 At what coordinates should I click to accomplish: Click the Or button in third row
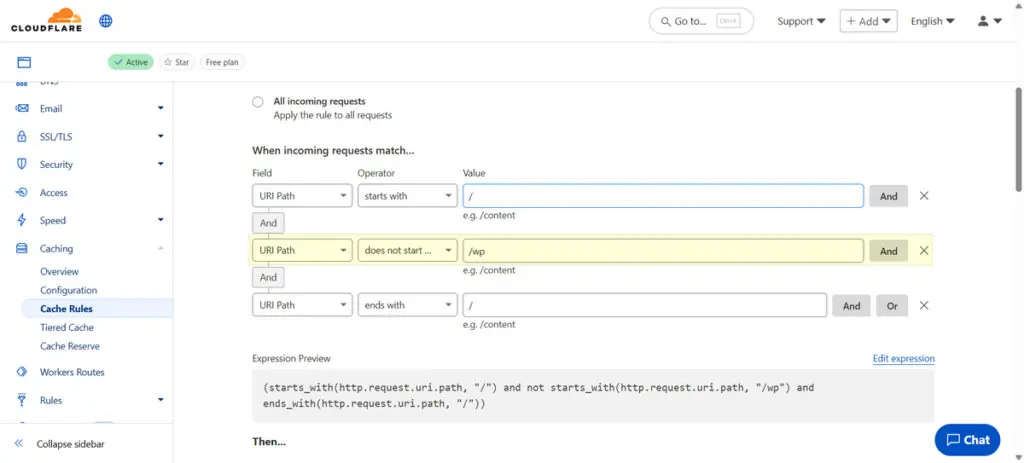click(892, 306)
